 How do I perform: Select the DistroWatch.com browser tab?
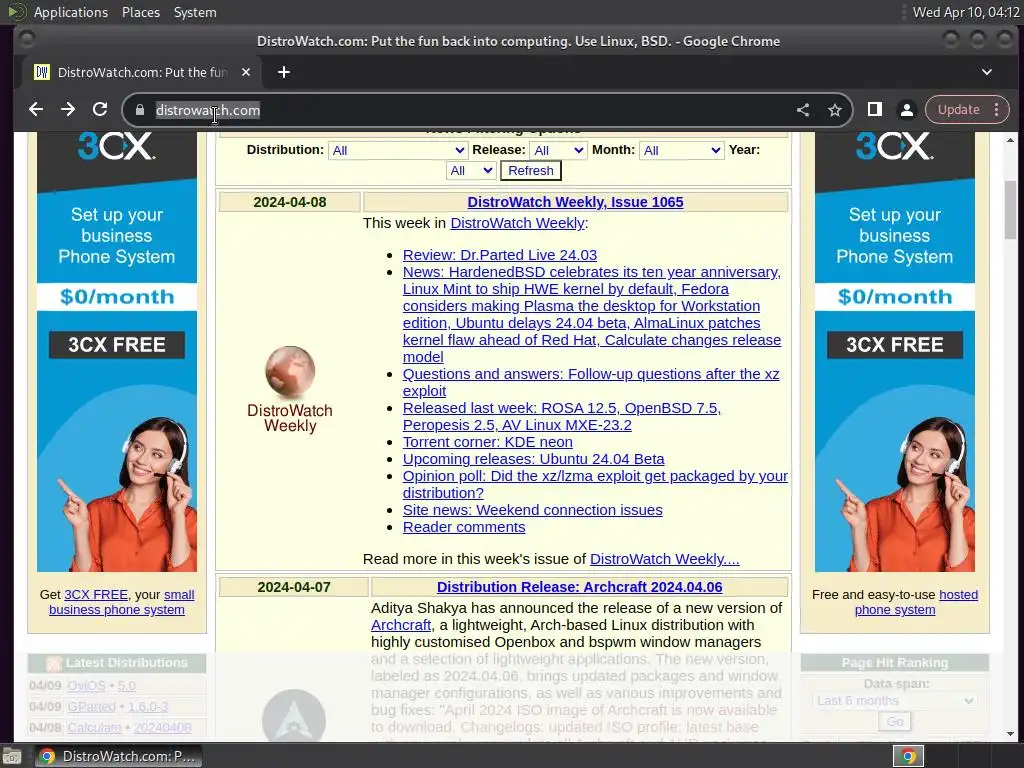click(142, 72)
